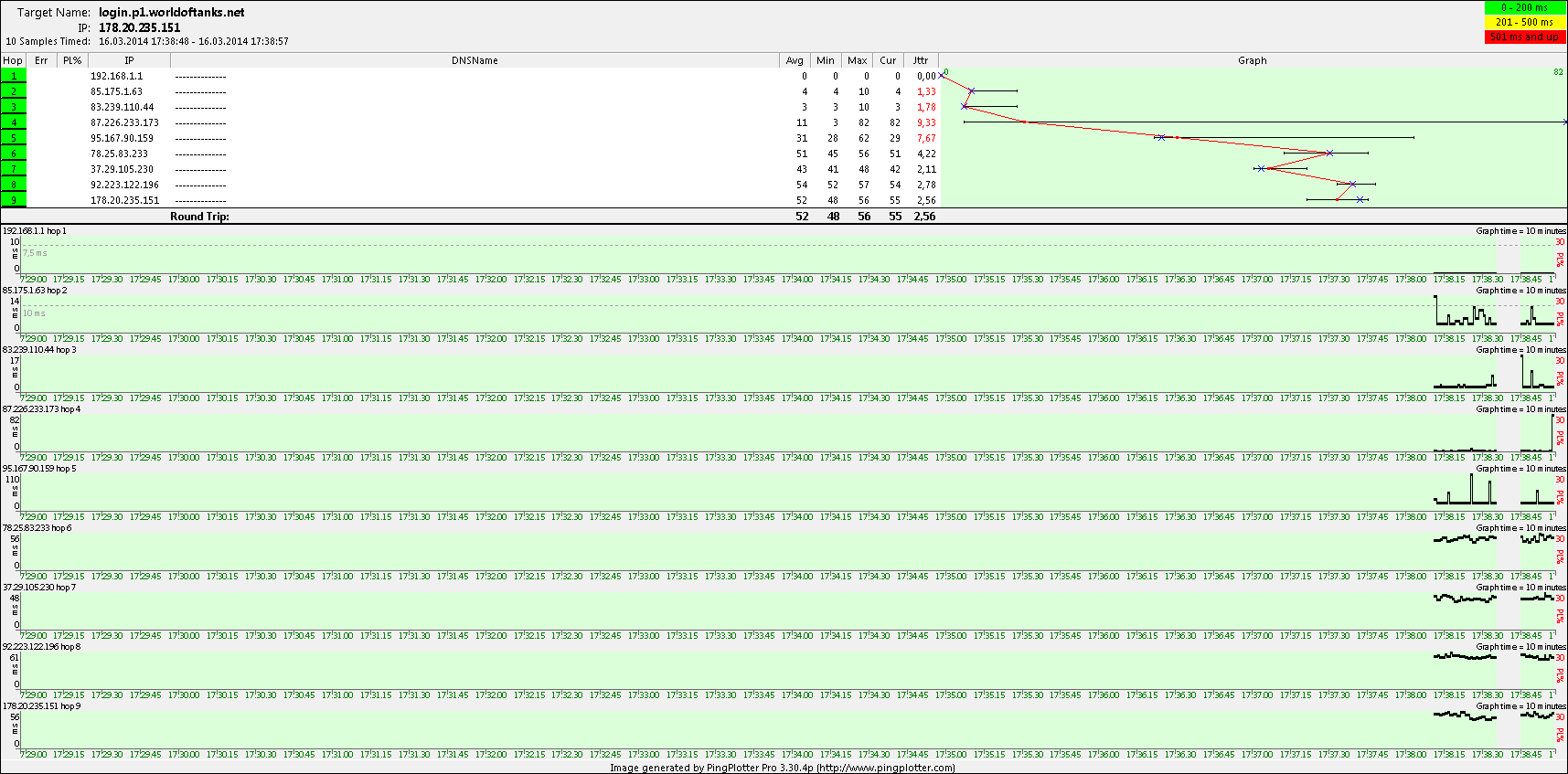The height and width of the screenshot is (774, 1568).
Task: Click the green hop 9 number box
Action: tap(14, 200)
